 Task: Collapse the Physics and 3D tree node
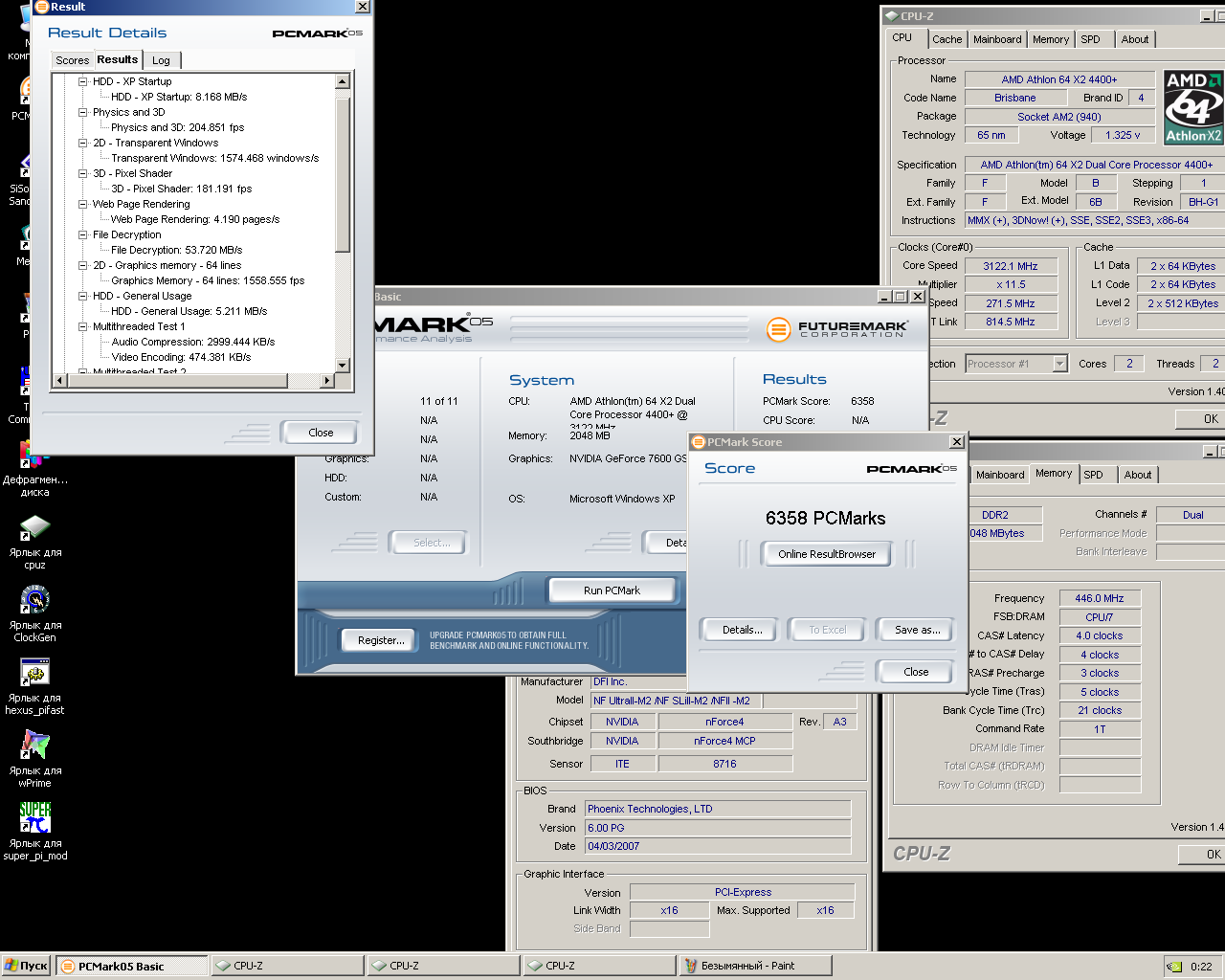[x=83, y=112]
